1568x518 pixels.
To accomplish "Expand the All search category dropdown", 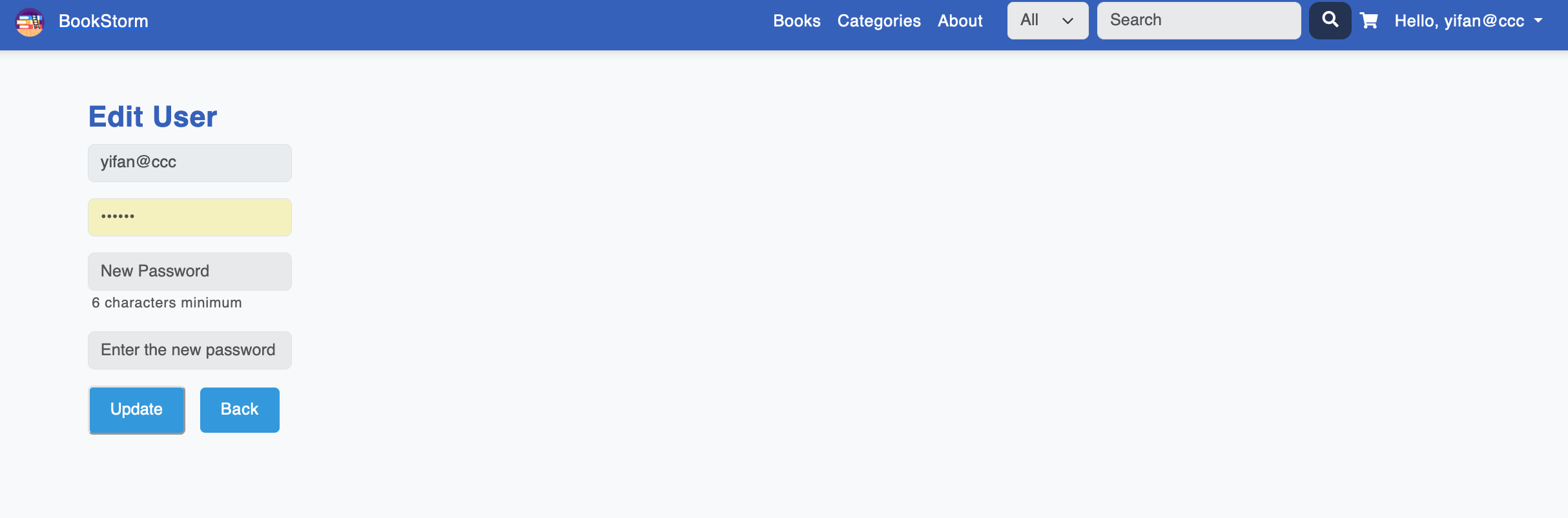I will (x=1047, y=21).
